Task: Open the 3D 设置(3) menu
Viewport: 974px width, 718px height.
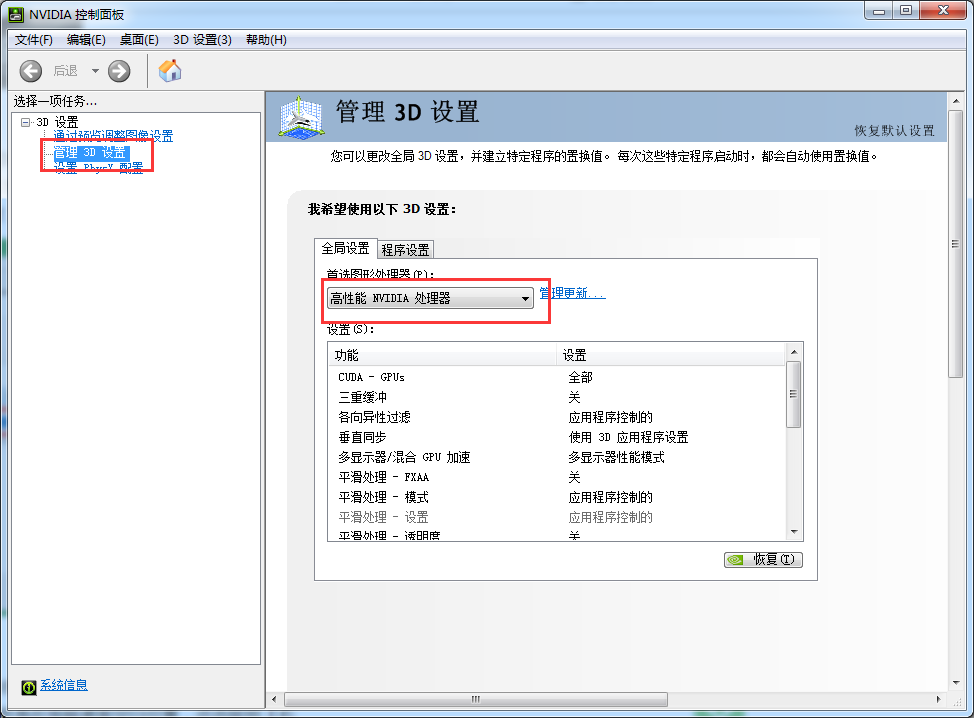Action: point(203,40)
